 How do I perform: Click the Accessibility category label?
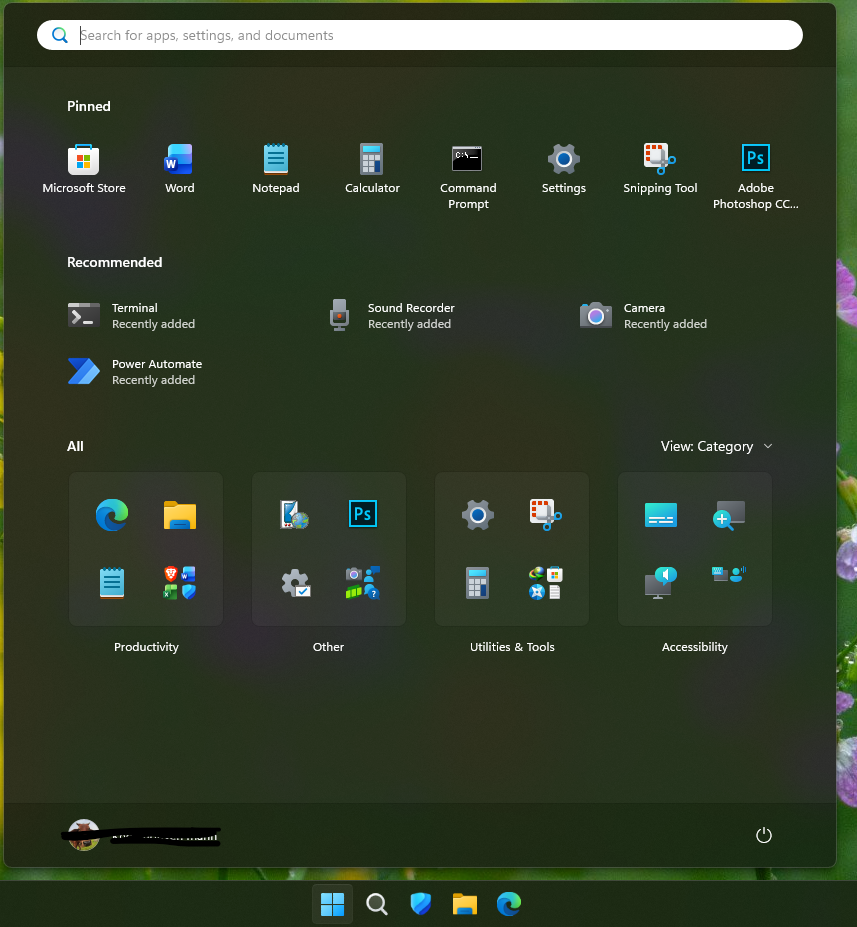[694, 647]
